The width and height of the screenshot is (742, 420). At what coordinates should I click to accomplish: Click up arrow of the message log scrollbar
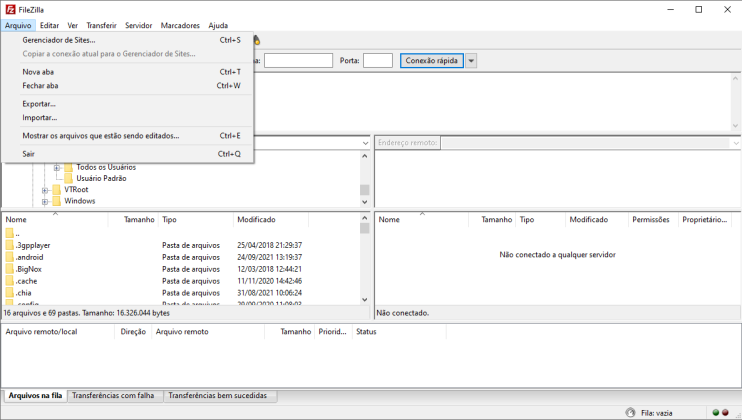735,79
